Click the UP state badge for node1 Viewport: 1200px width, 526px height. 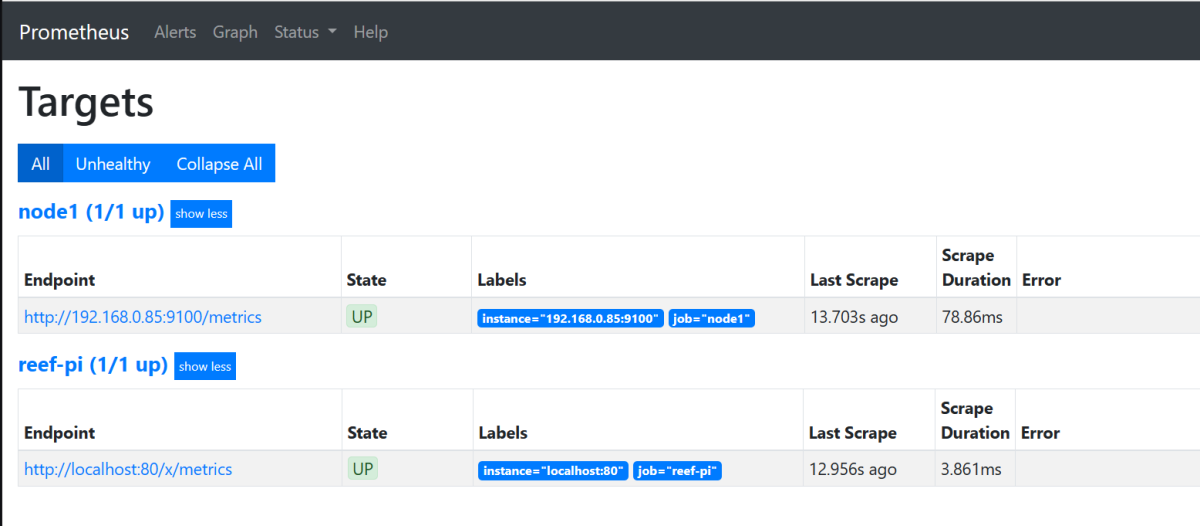coord(363,317)
